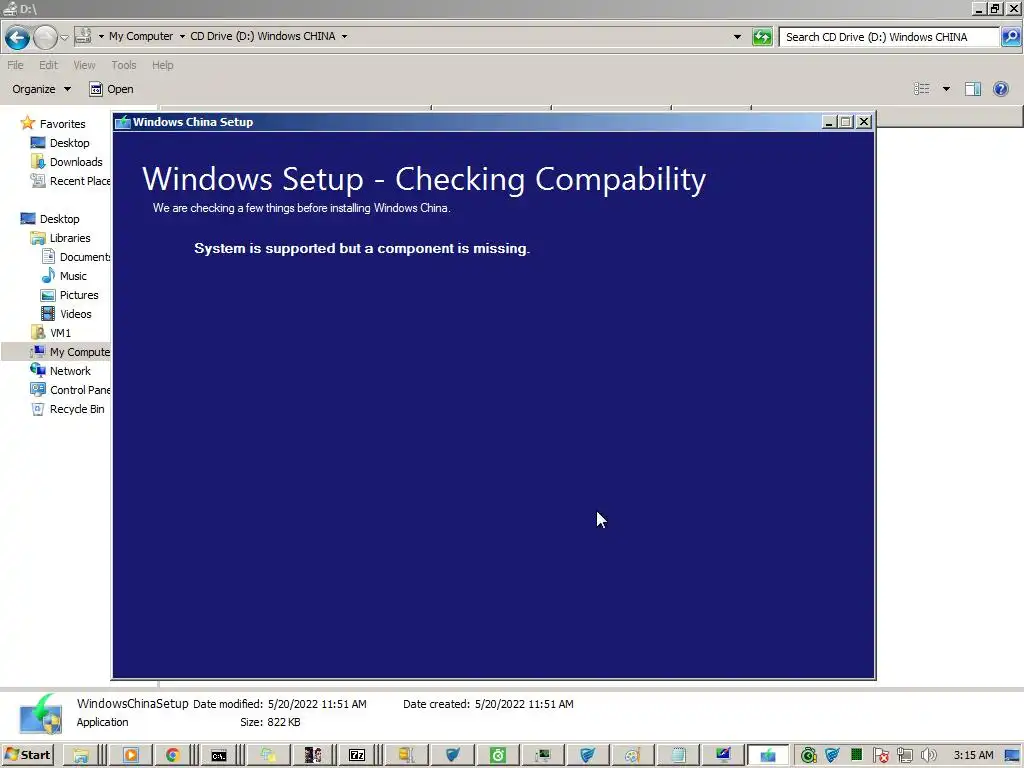The height and width of the screenshot is (768, 1024).
Task: Click the 3:15 AM taskbar clock
Action: pos(973,756)
